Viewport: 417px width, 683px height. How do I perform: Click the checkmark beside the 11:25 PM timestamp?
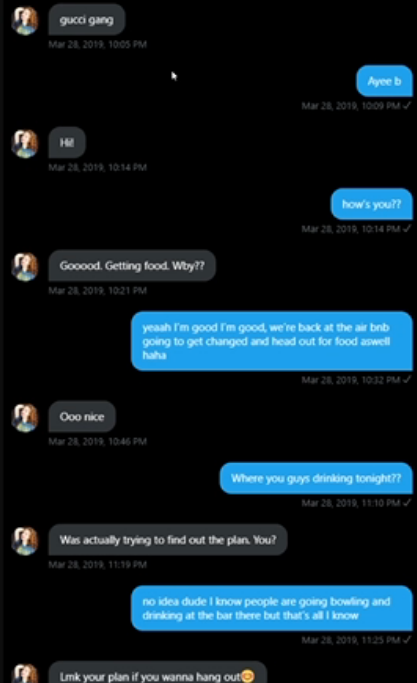[407, 639]
